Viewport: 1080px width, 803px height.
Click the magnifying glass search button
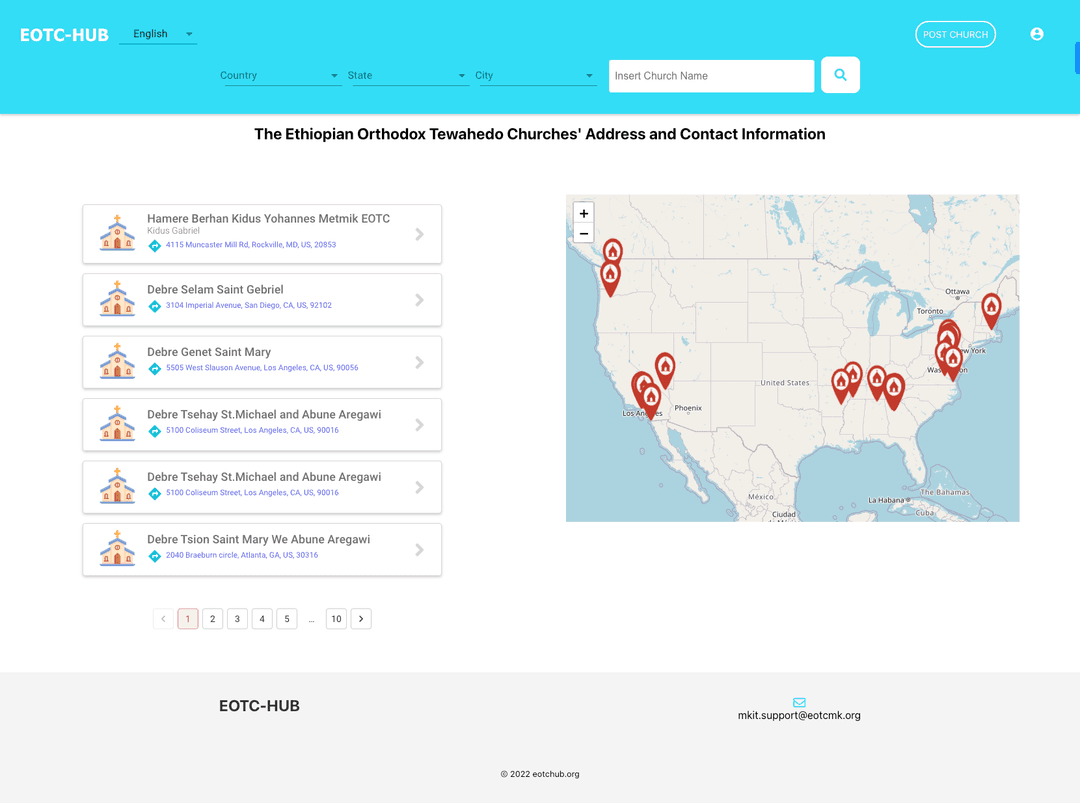coord(840,75)
